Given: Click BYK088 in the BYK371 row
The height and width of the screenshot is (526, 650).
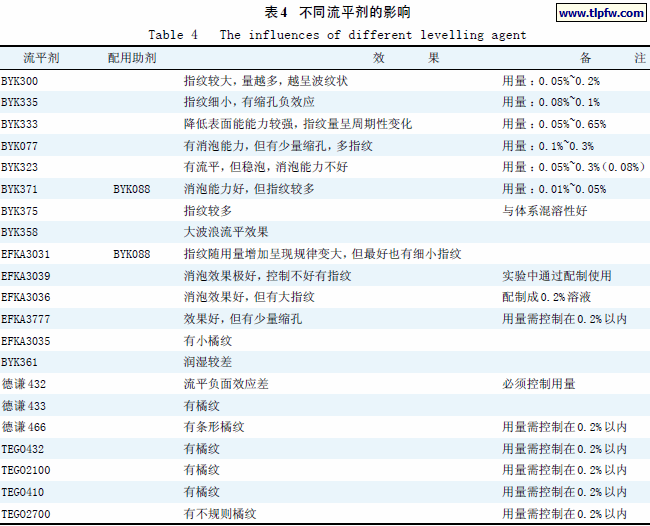Looking at the screenshot, I should pos(131,188).
